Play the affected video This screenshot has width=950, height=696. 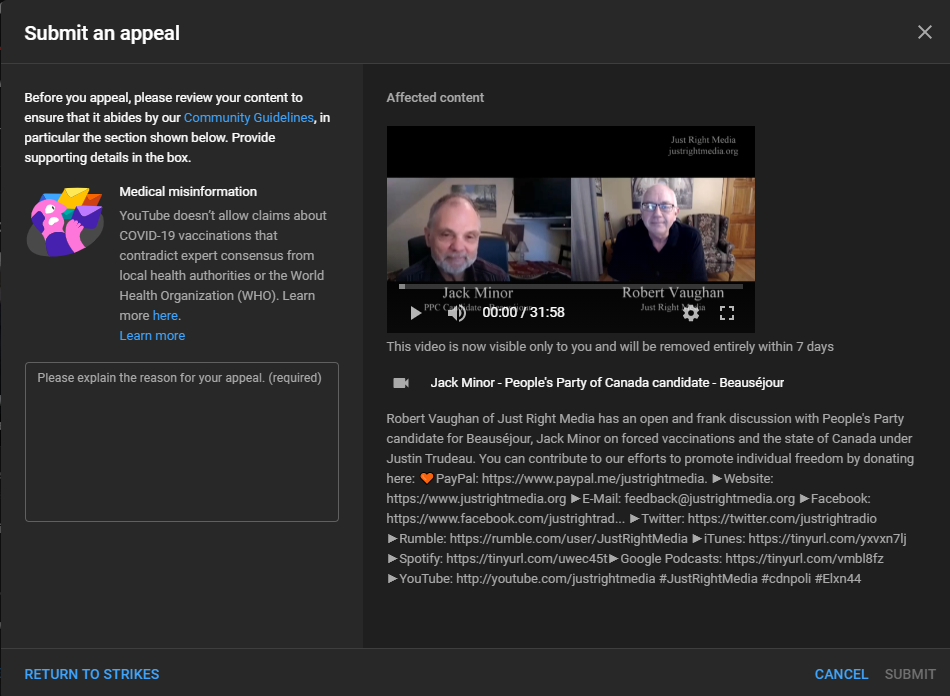click(x=416, y=313)
